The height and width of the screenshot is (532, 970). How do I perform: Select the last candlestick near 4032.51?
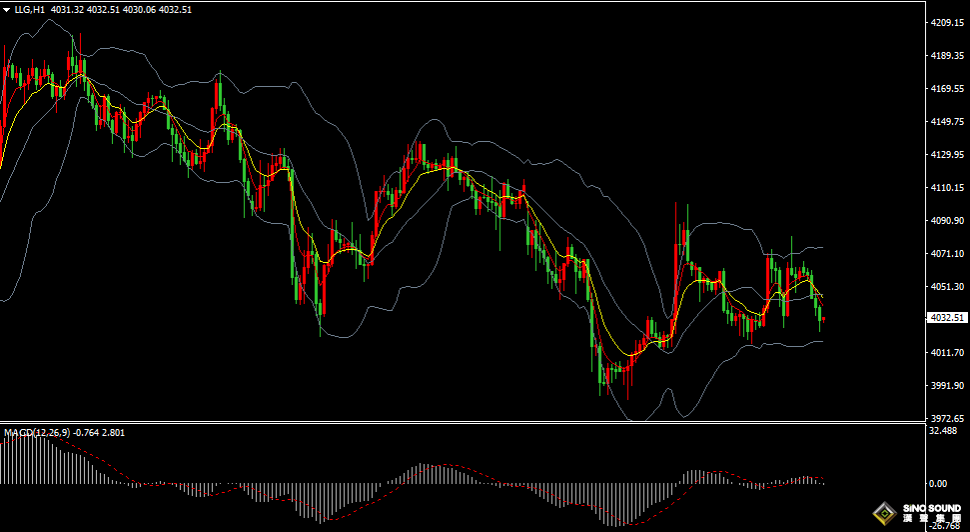pyautogui.click(x=823, y=319)
